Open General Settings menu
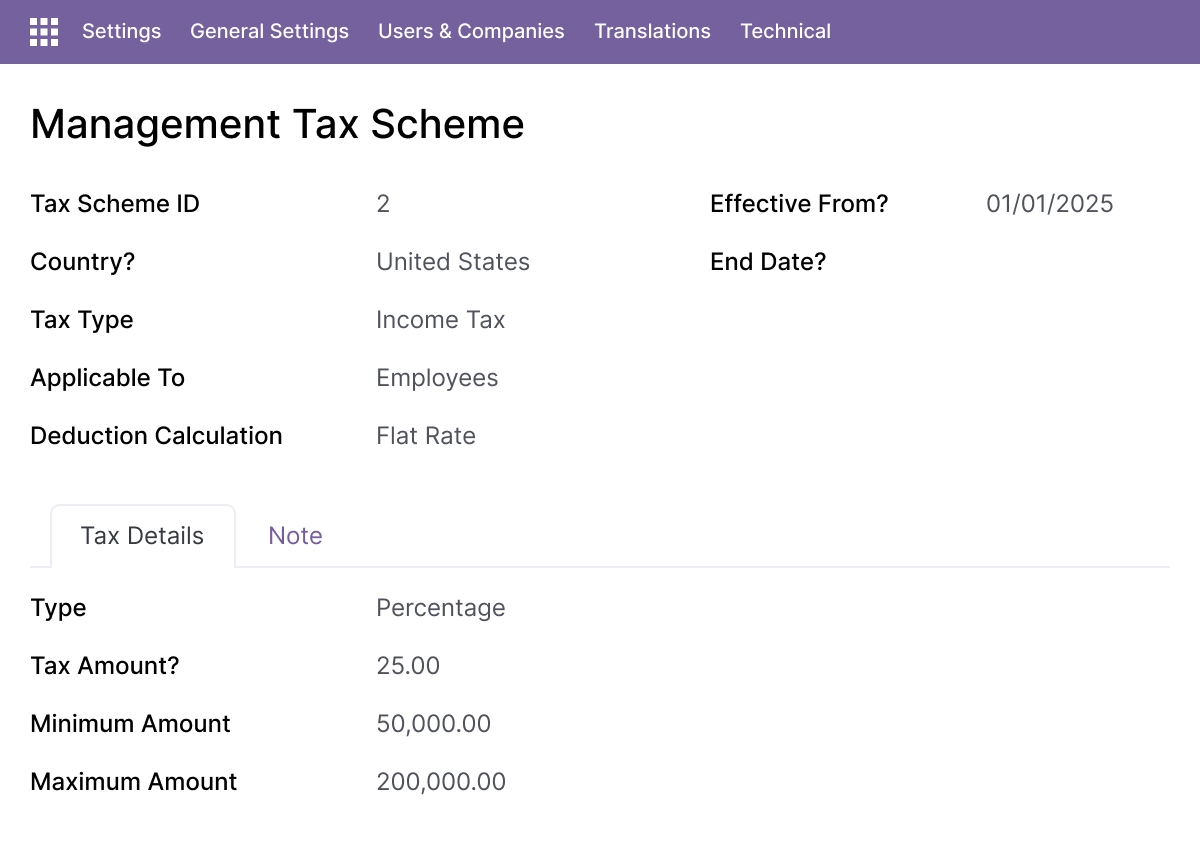Image resolution: width=1200 pixels, height=844 pixels. [269, 31]
